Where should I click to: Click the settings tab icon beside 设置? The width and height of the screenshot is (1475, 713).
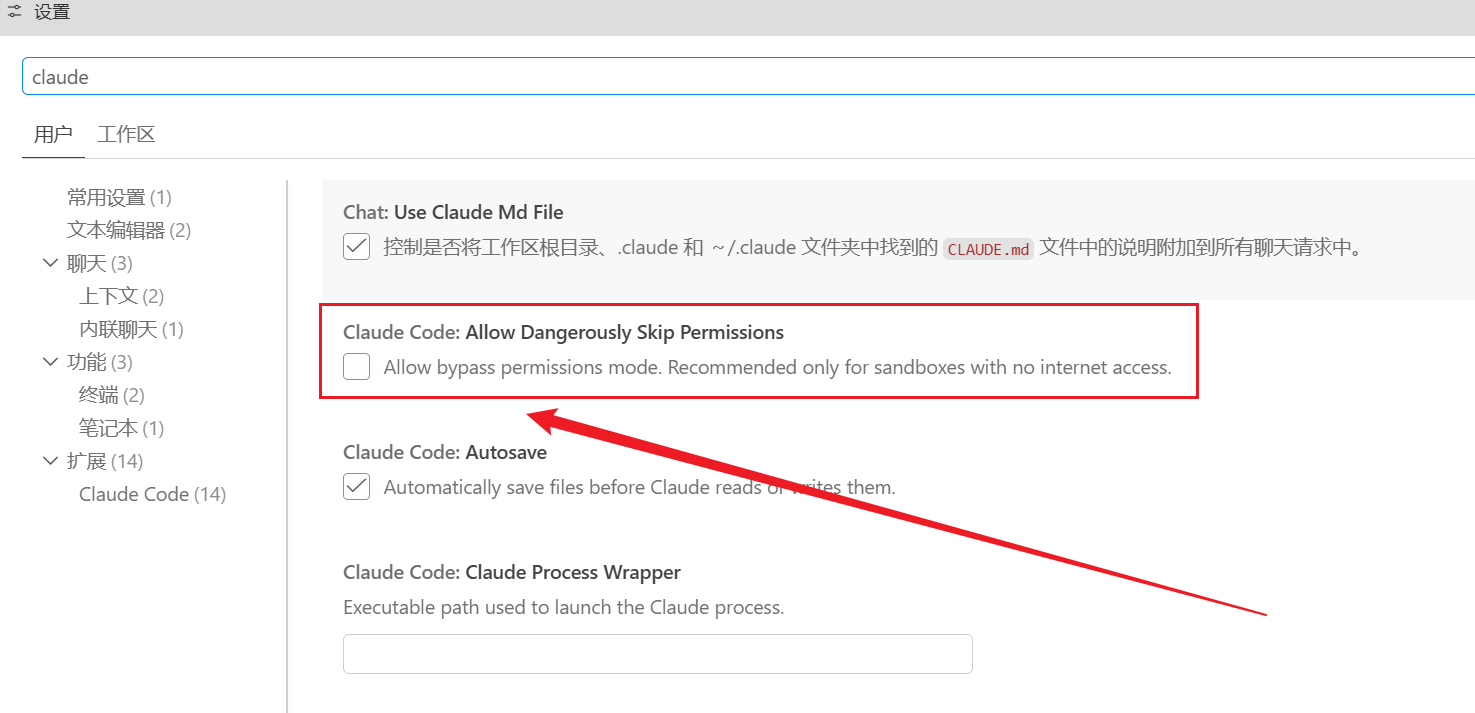pos(14,13)
